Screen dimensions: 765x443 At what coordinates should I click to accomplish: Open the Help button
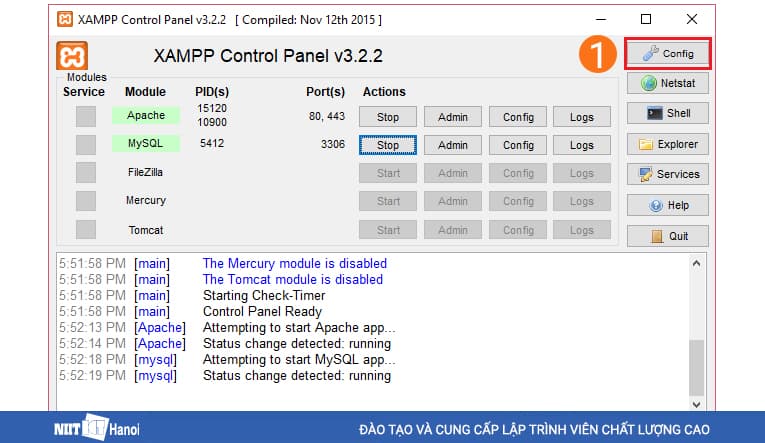click(x=667, y=205)
